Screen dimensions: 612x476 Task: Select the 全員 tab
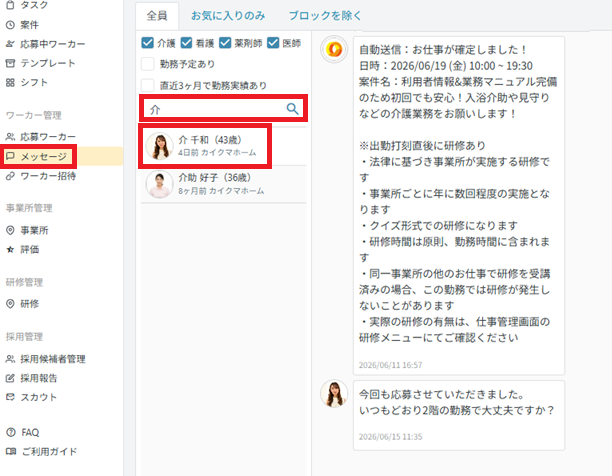point(157,16)
